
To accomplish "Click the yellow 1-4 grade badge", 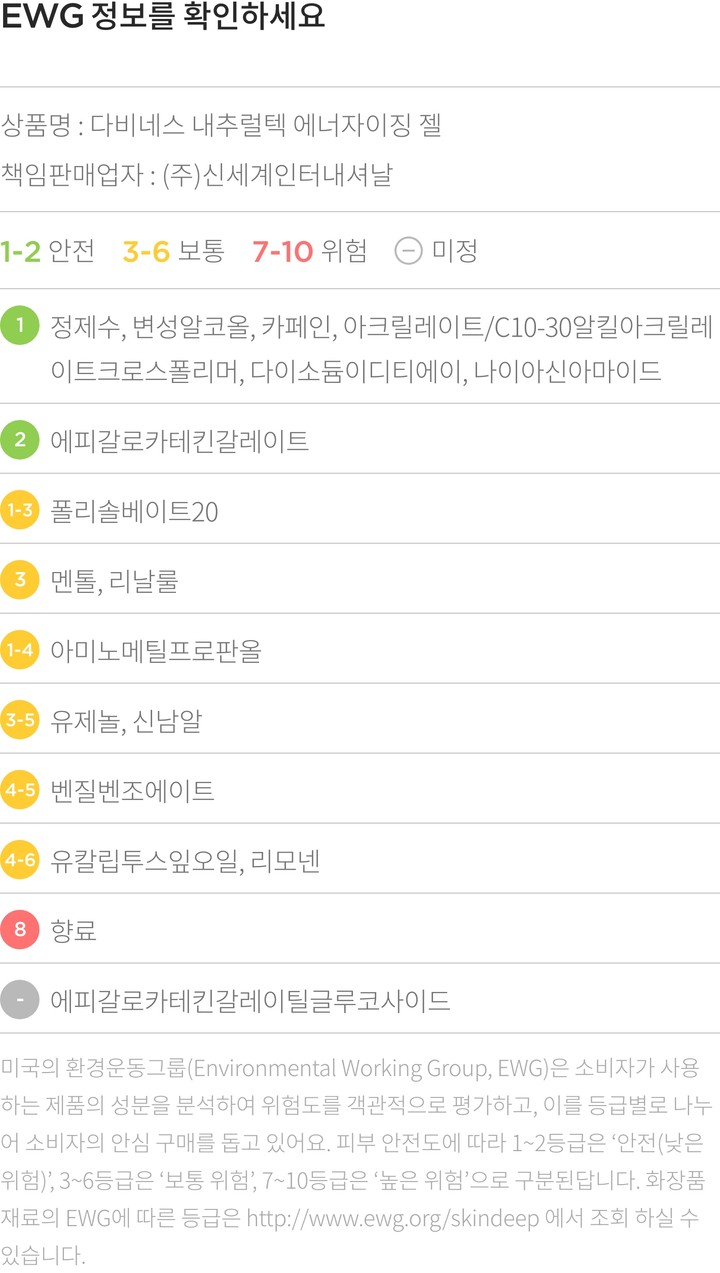I will pyautogui.click(x=19, y=650).
